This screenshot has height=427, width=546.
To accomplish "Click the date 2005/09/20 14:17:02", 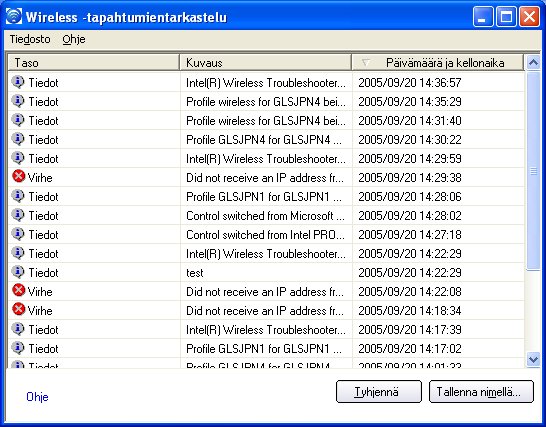I will (x=410, y=349).
